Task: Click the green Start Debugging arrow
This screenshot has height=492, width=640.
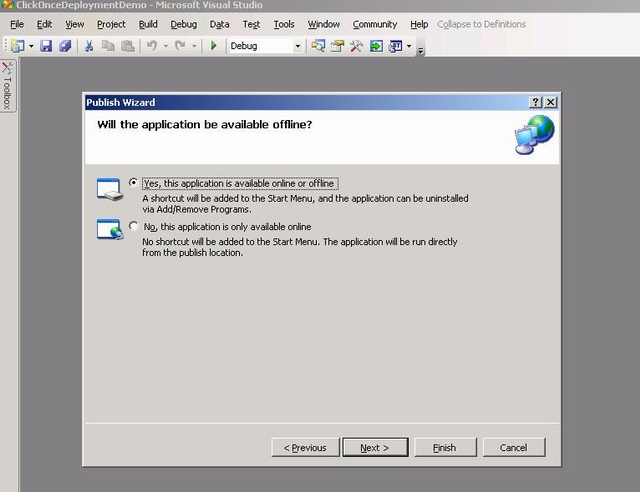Action: pyautogui.click(x=213, y=46)
